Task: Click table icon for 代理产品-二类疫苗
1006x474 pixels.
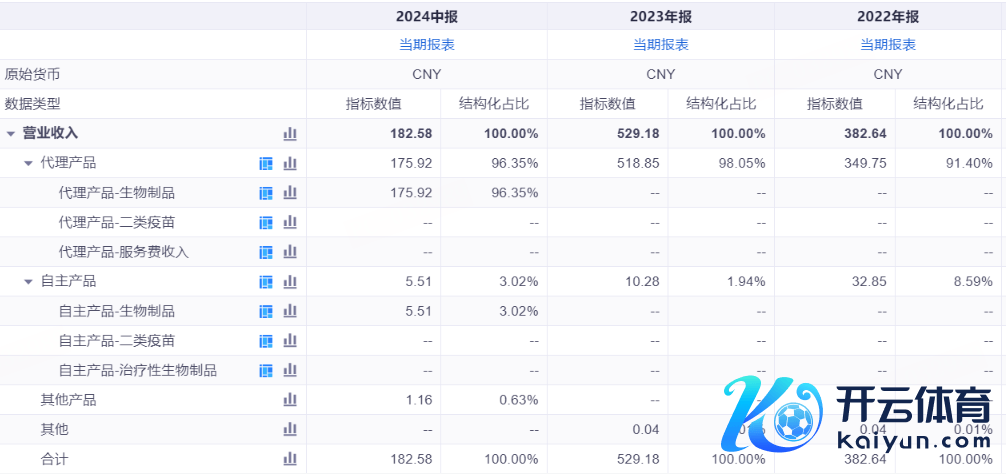Action: [x=266, y=223]
